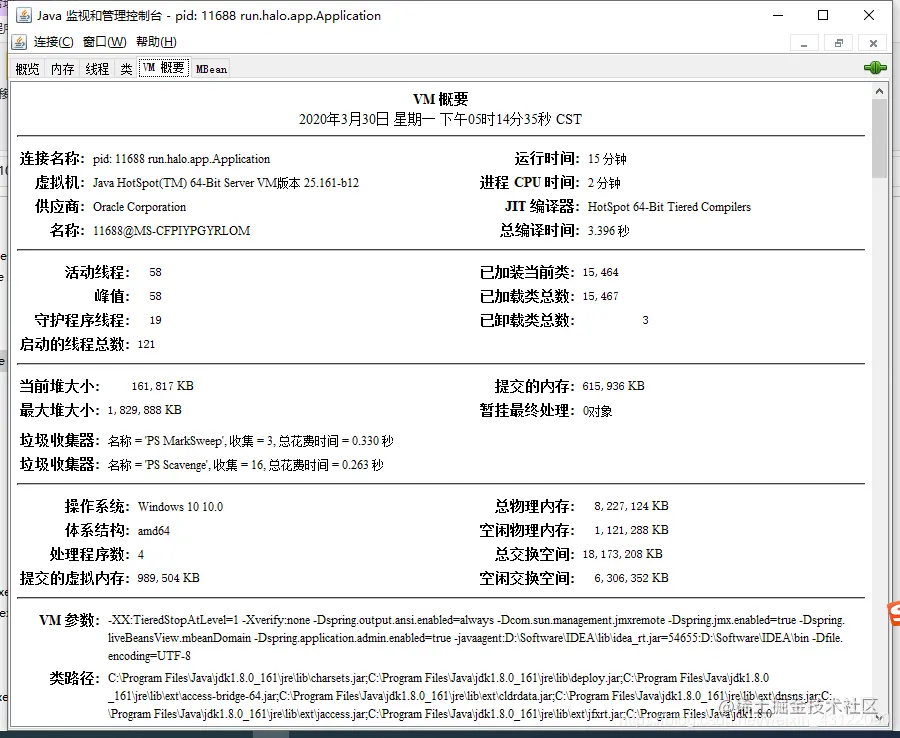The height and width of the screenshot is (738, 900).
Task: Open the MBean tab
Action: click(210, 68)
